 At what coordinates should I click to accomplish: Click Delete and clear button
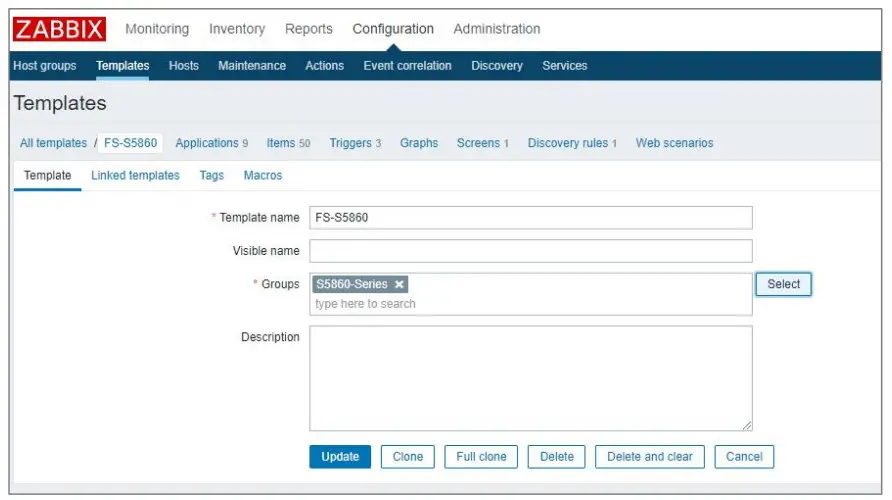650,457
